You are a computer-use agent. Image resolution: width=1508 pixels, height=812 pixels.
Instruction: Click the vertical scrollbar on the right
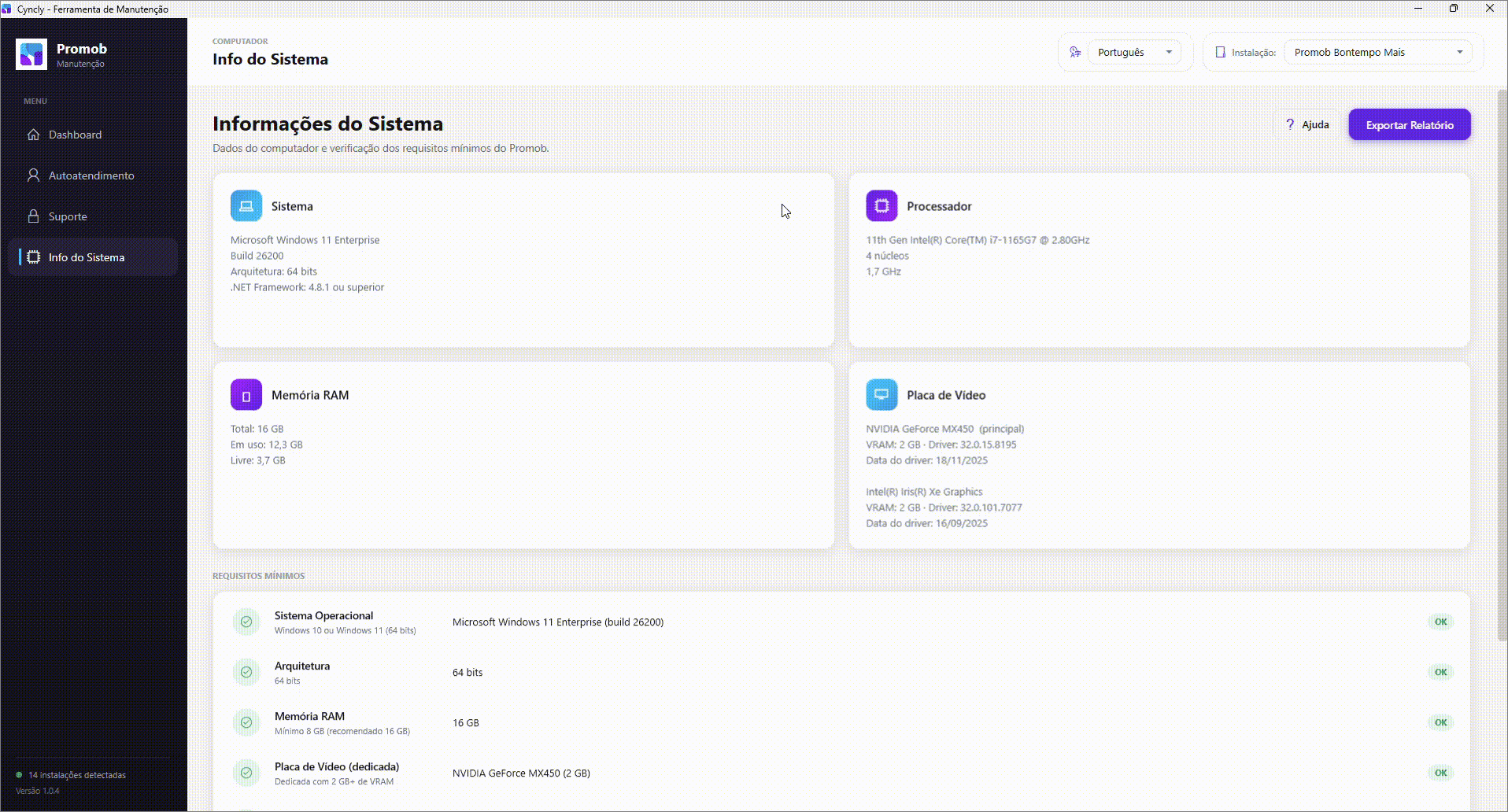[1502, 362]
